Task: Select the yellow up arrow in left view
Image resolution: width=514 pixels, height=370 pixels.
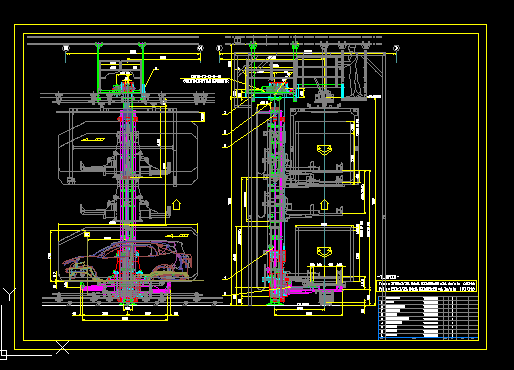Action: tap(176, 204)
